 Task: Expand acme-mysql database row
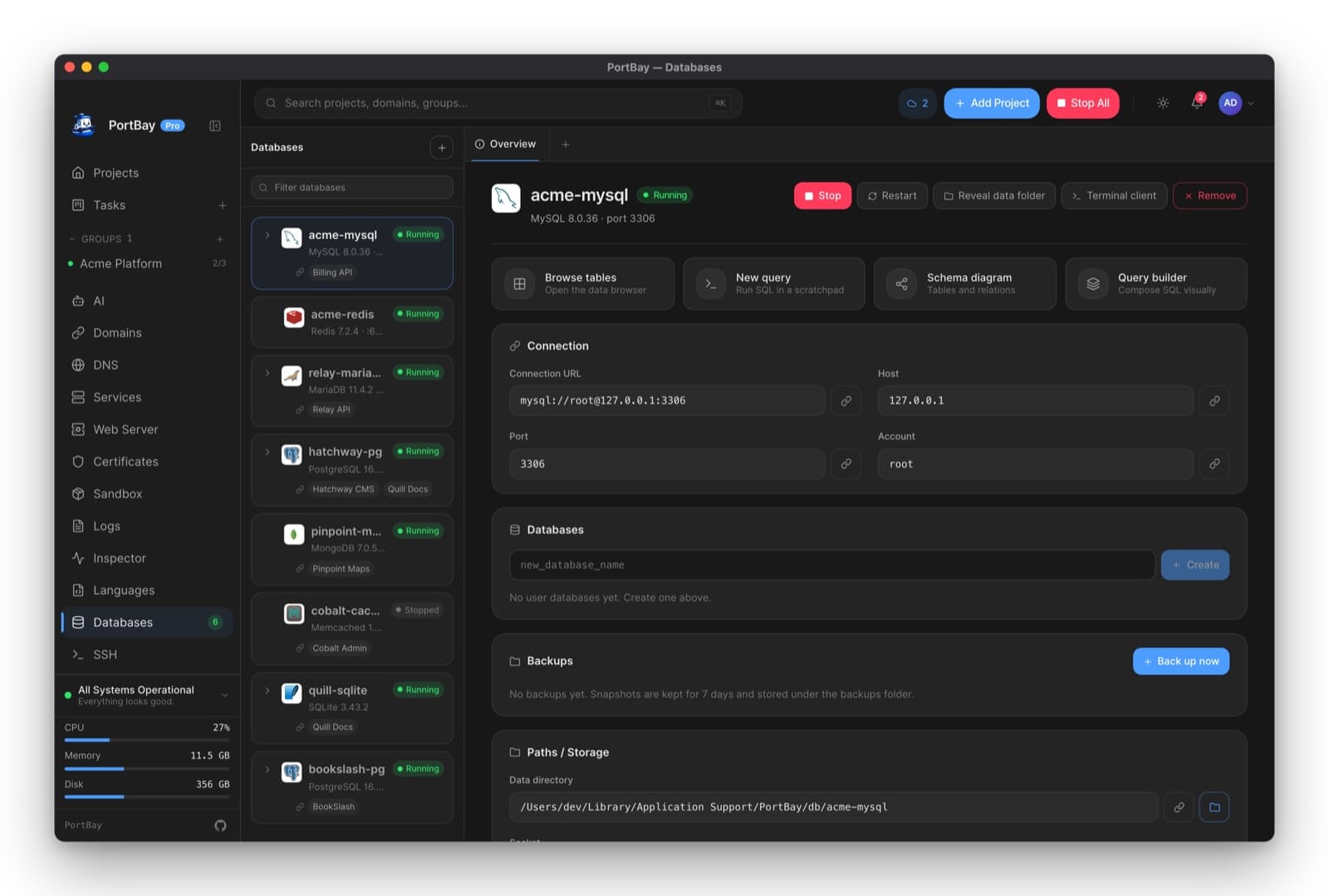click(x=267, y=235)
